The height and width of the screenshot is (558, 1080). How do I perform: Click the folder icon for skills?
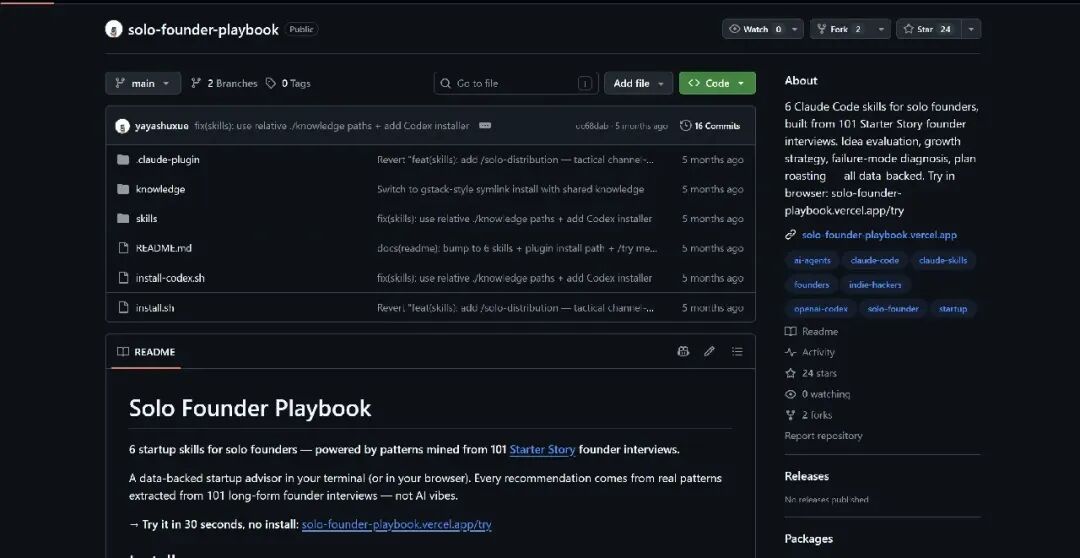point(123,219)
